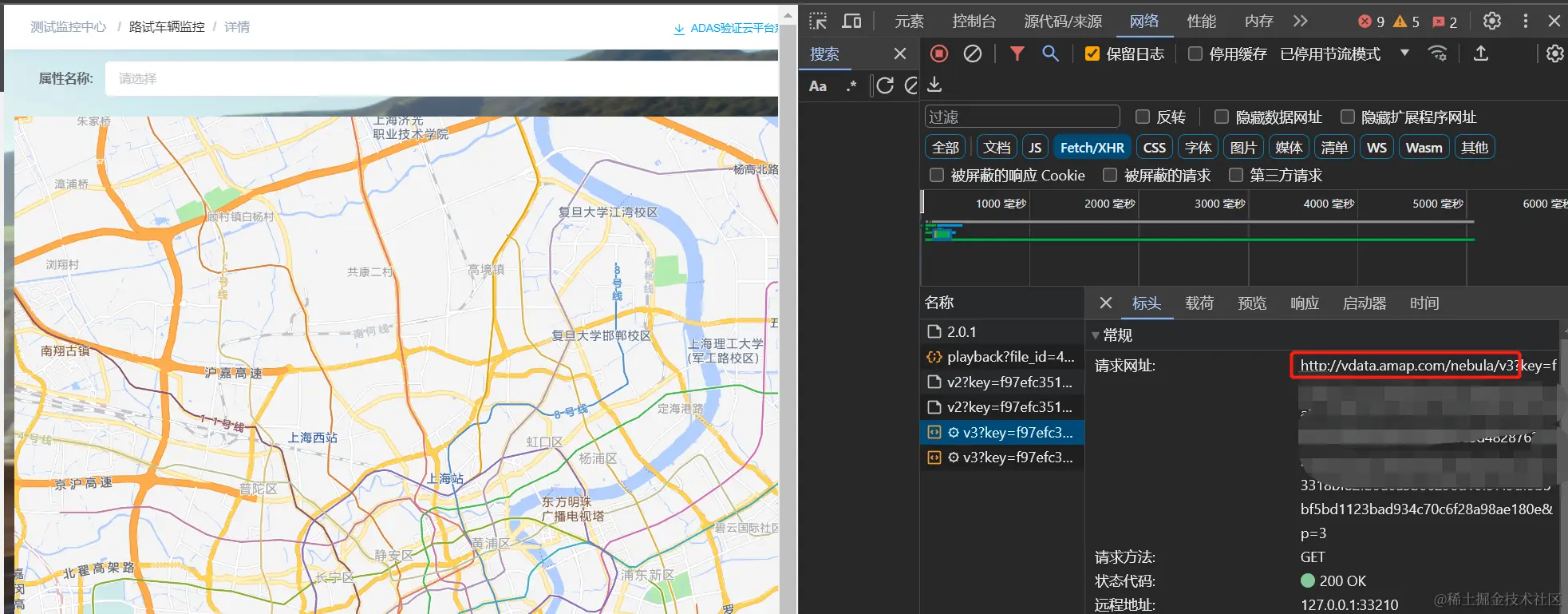1568x614 pixels.
Task: Click the ADAS platform download icon
Action: coord(679,29)
